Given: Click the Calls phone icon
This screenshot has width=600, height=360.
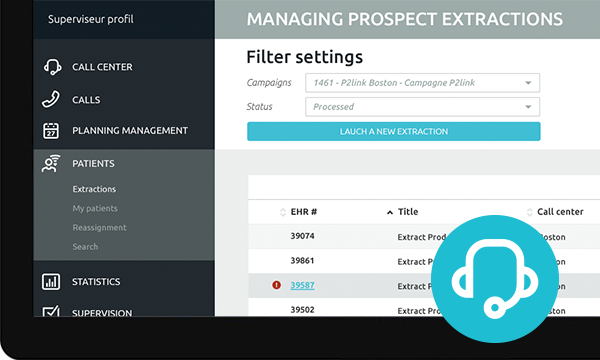Looking at the screenshot, I should (x=51, y=99).
